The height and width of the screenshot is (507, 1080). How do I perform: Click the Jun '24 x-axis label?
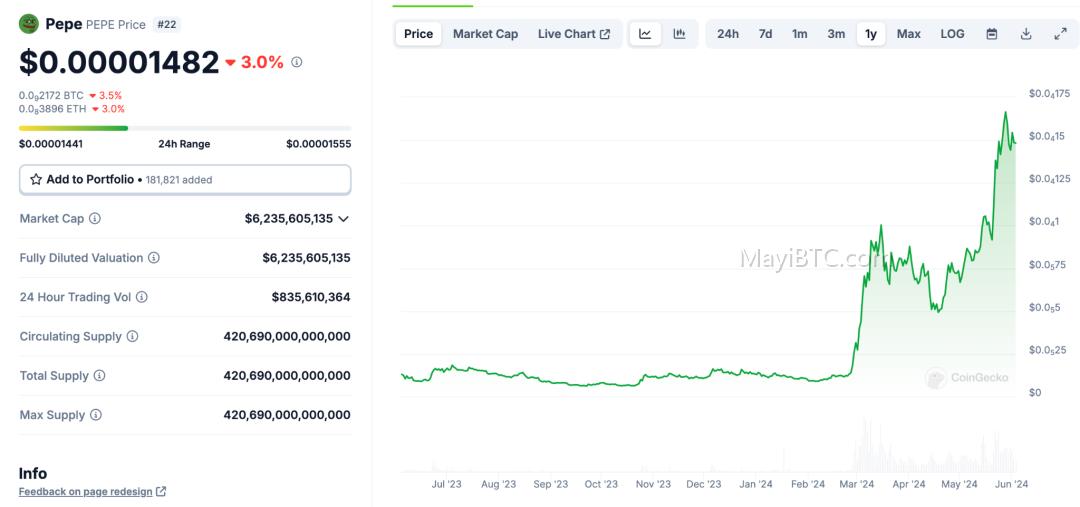pyautogui.click(x=1012, y=484)
